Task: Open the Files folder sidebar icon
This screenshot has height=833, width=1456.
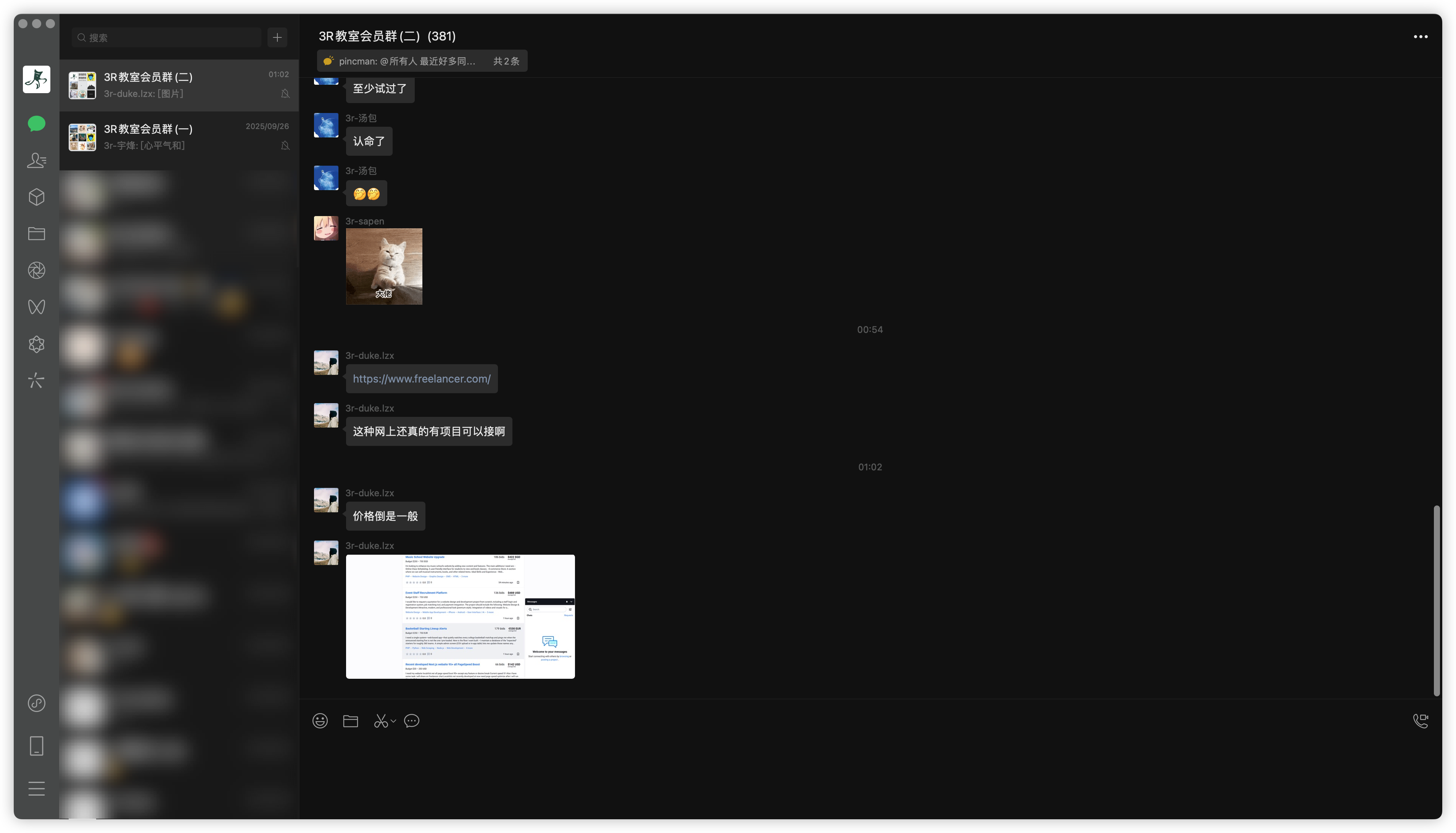Action: (37, 233)
